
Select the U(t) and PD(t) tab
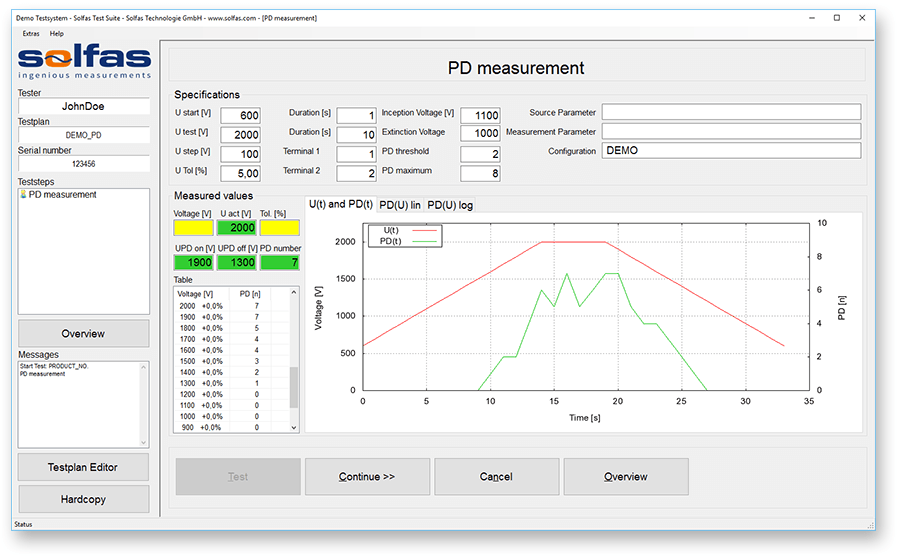[x=341, y=204]
